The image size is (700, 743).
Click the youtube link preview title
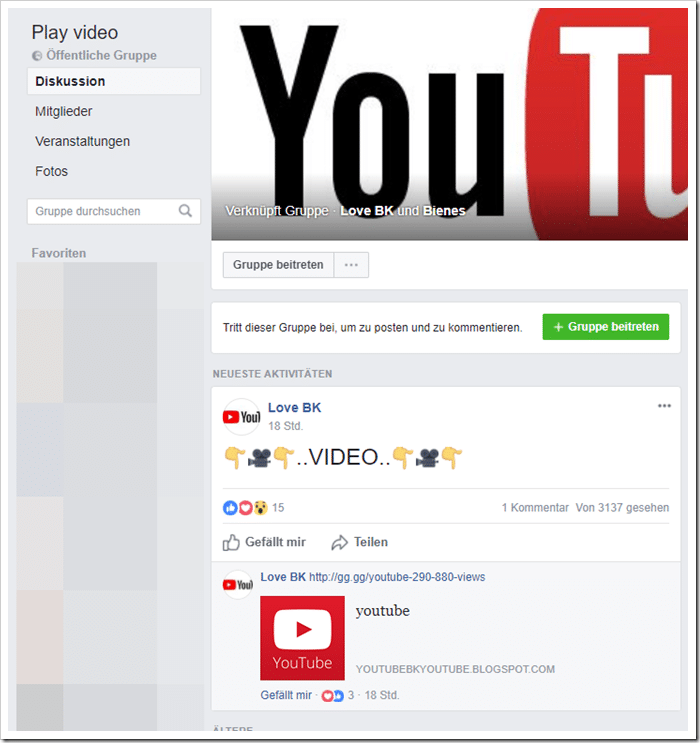382,610
